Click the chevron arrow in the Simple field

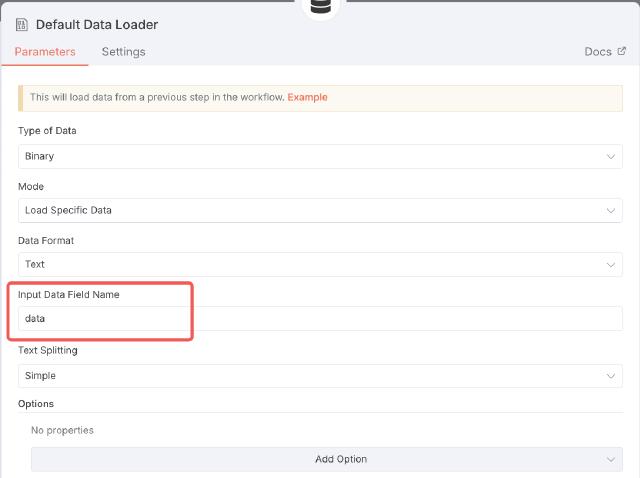click(x=611, y=376)
